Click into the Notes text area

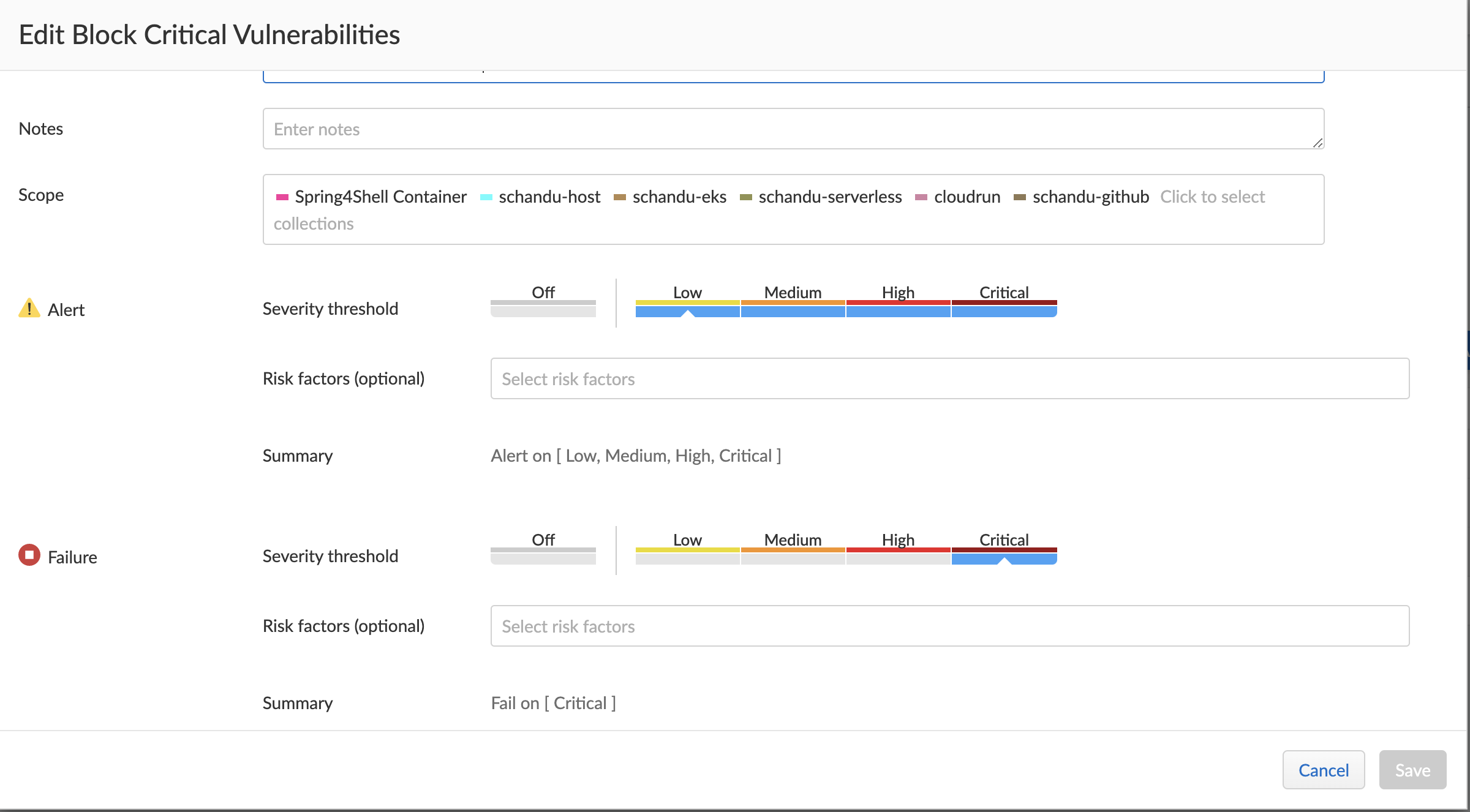(x=793, y=129)
